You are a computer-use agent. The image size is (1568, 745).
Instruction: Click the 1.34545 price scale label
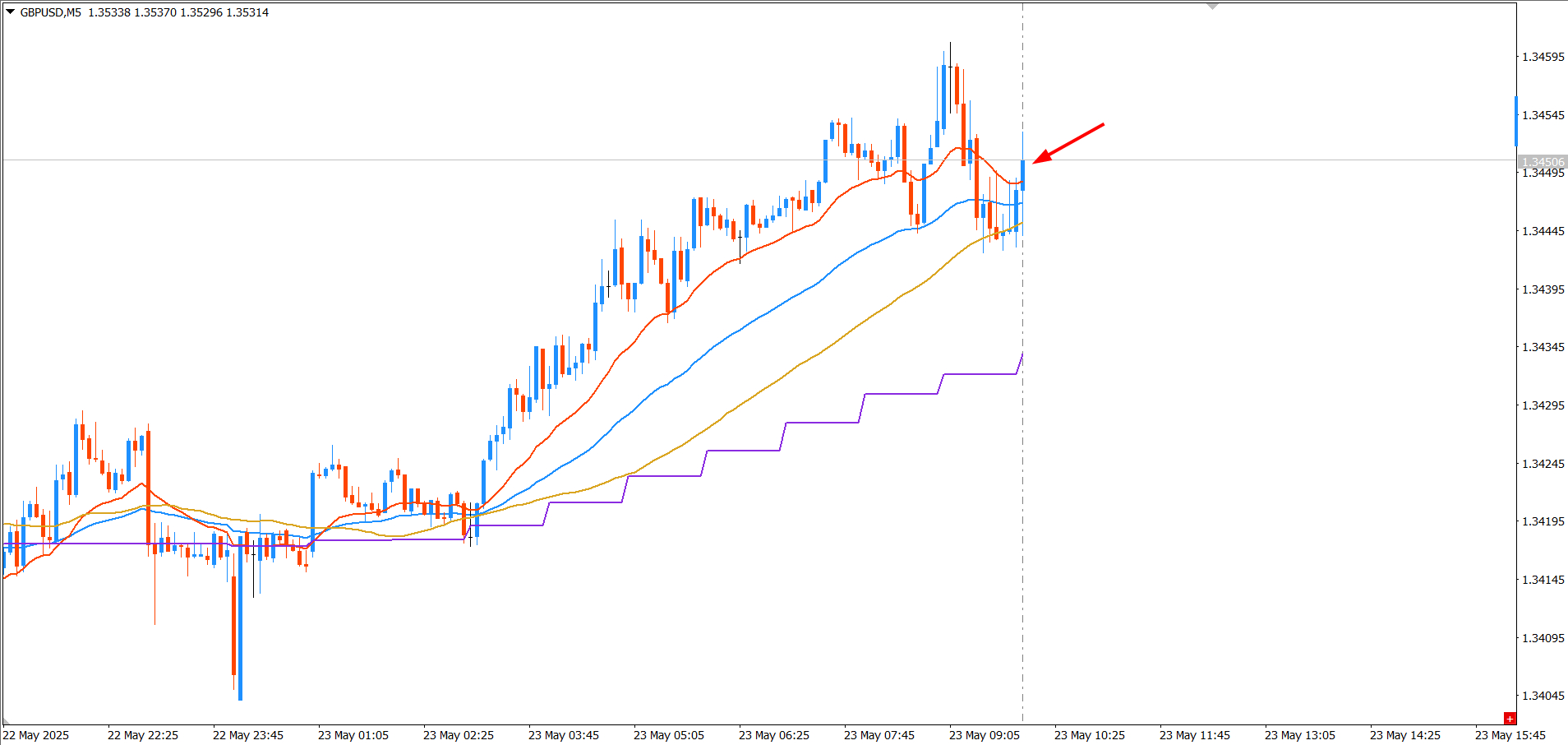coord(1543,115)
